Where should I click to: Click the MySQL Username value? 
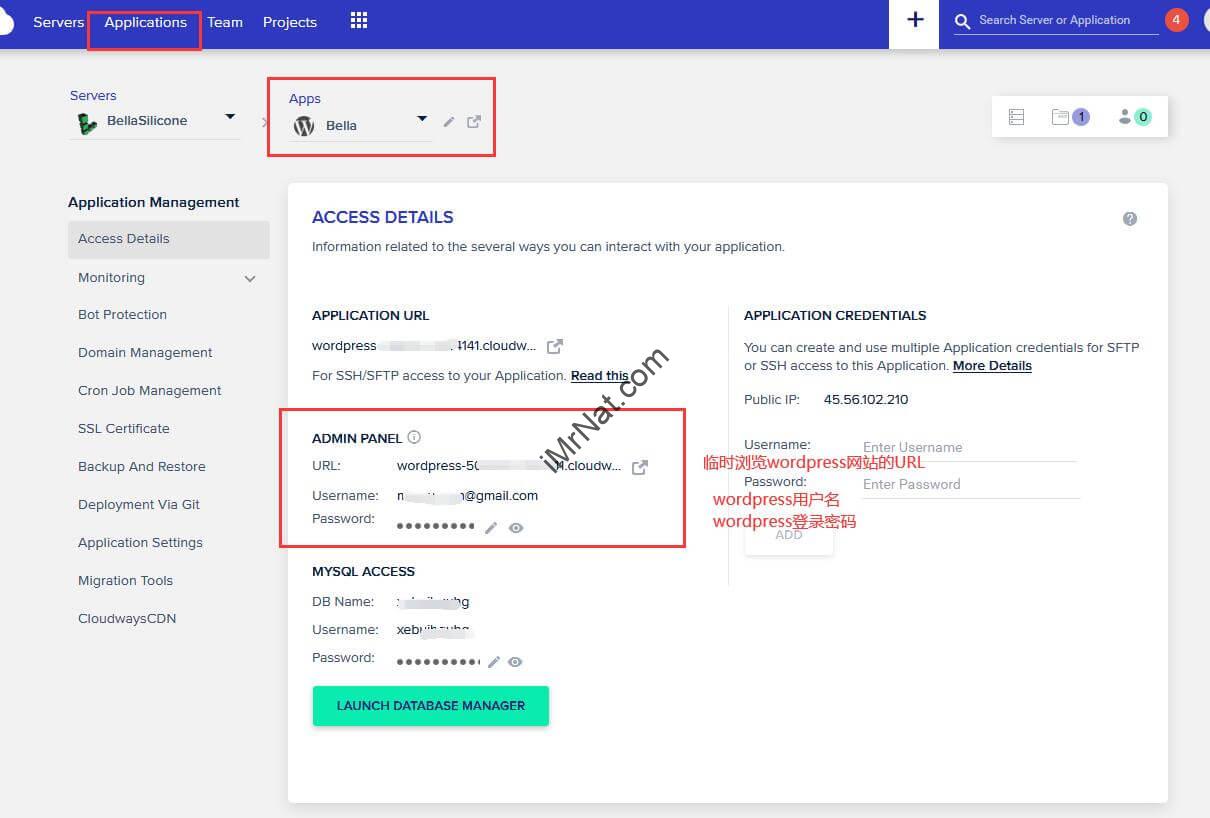point(434,630)
